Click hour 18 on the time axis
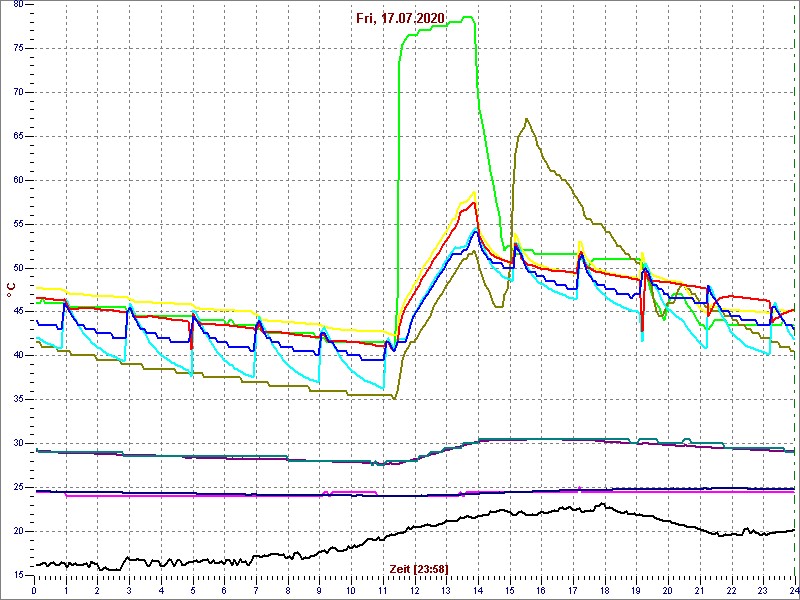This screenshot has height=600, width=800. (x=605, y=591)
